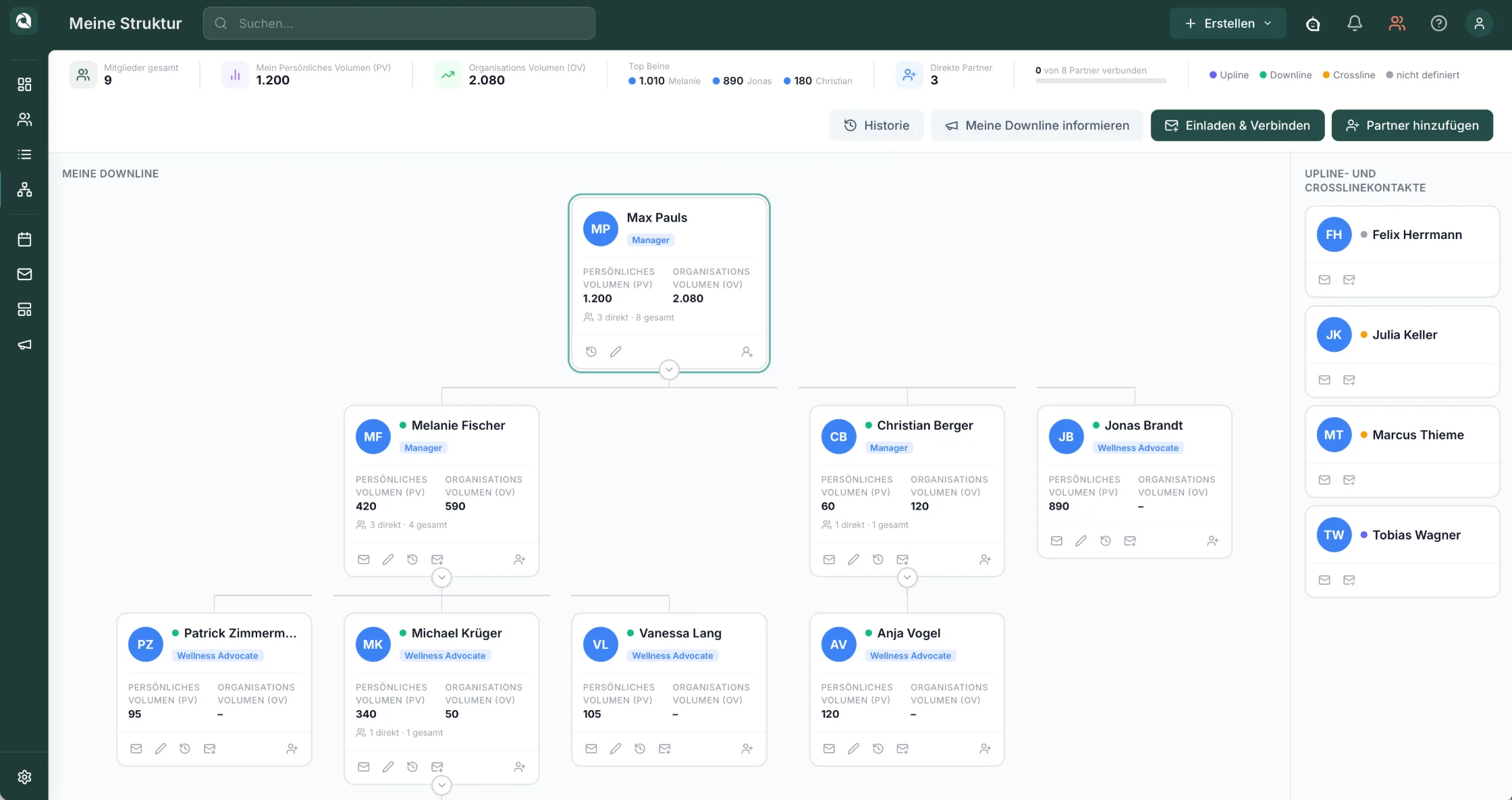
Task: Edit Anja Vogel with pencil icon
Action: coord(853,749)
